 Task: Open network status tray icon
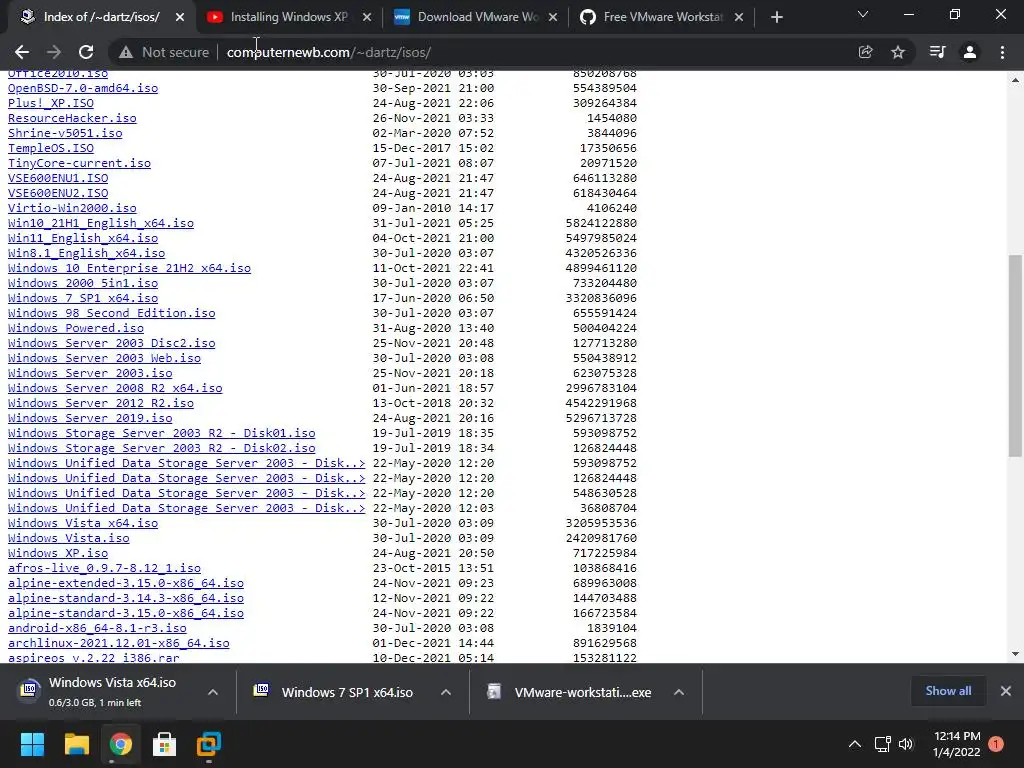point(882,744)
